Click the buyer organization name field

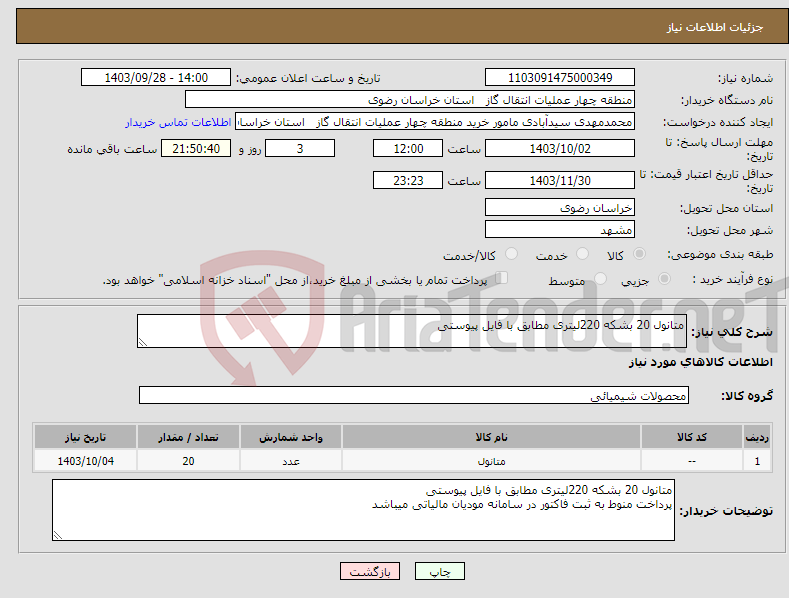[x=410, y=100]
